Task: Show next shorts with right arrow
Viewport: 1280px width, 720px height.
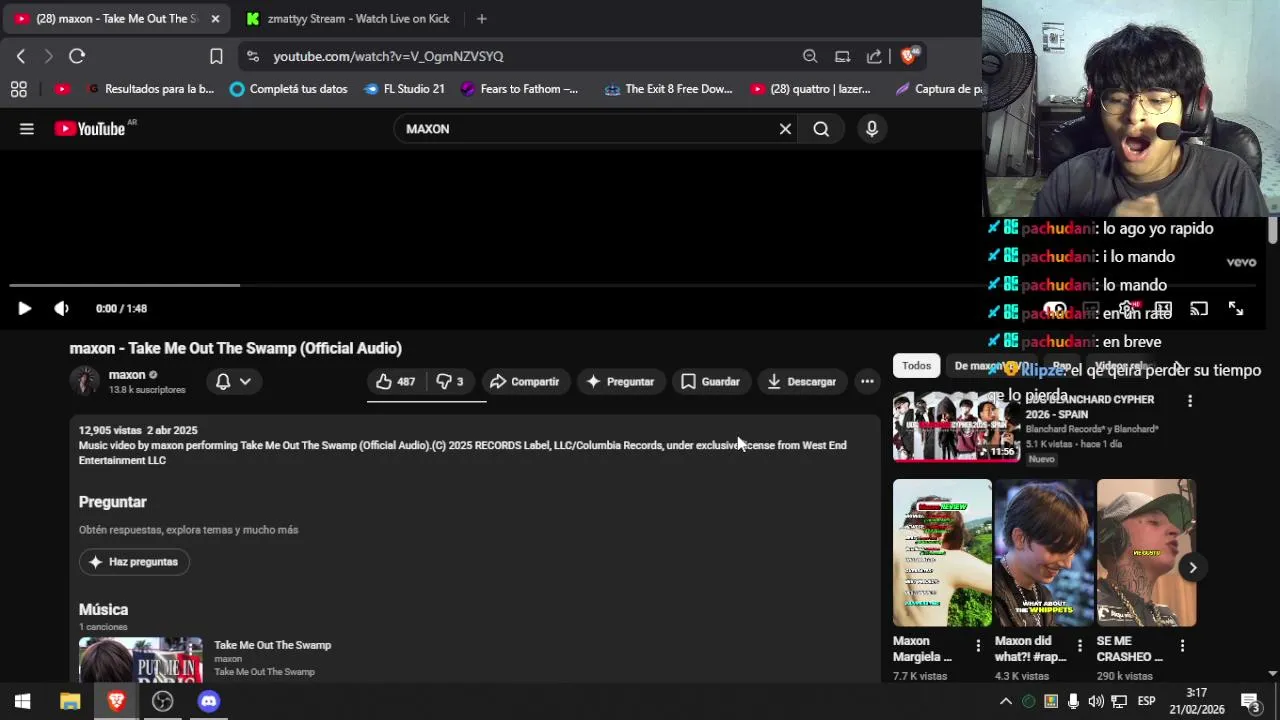Action: [x=1192, y=567]
